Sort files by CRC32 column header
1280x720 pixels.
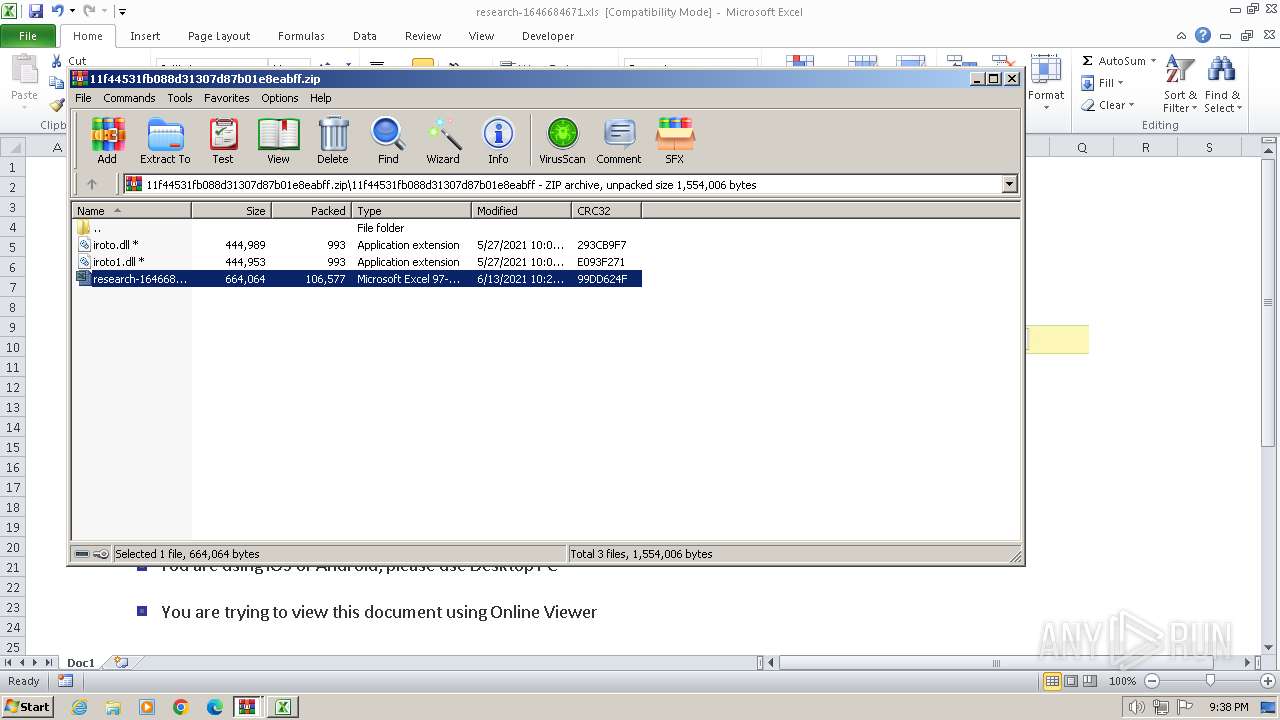tap(607, 210)
